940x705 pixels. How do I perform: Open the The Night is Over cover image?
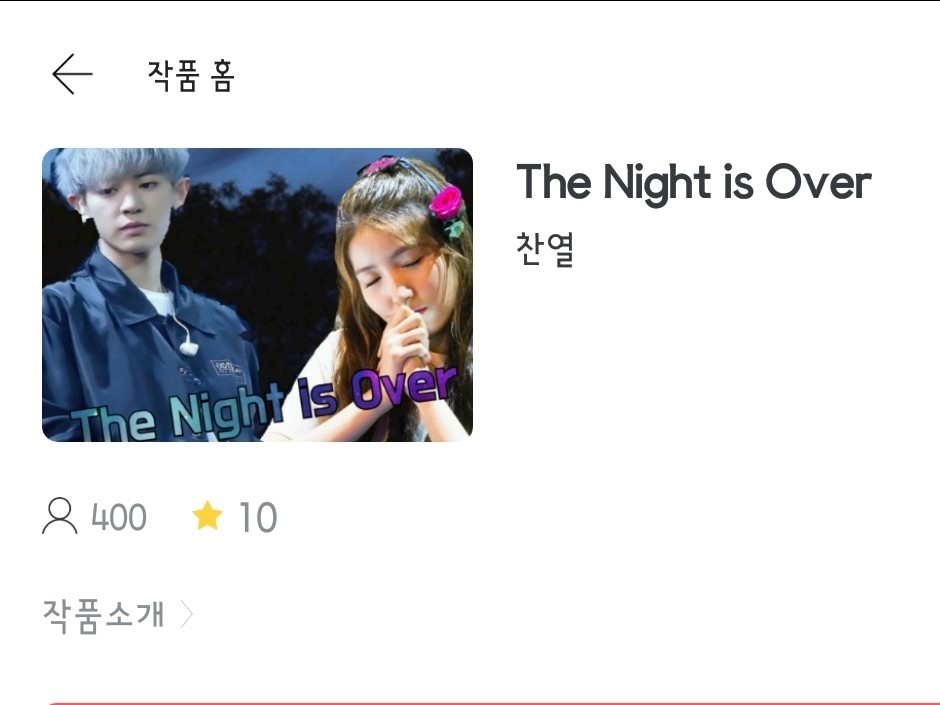coord(257,294)
